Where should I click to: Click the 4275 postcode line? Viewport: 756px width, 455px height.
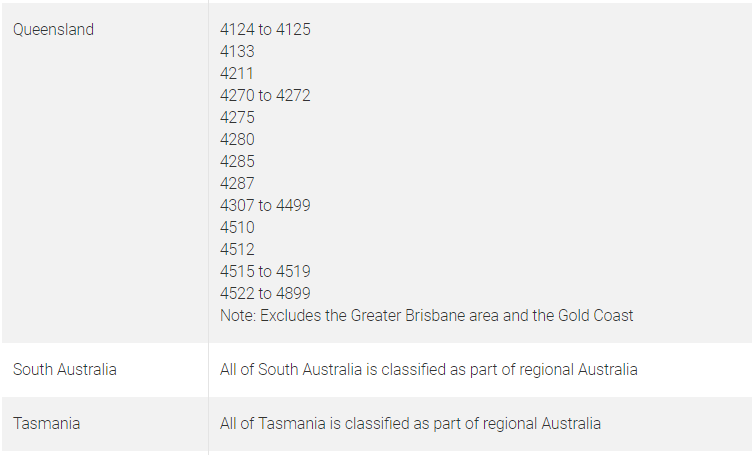(237, 118)
